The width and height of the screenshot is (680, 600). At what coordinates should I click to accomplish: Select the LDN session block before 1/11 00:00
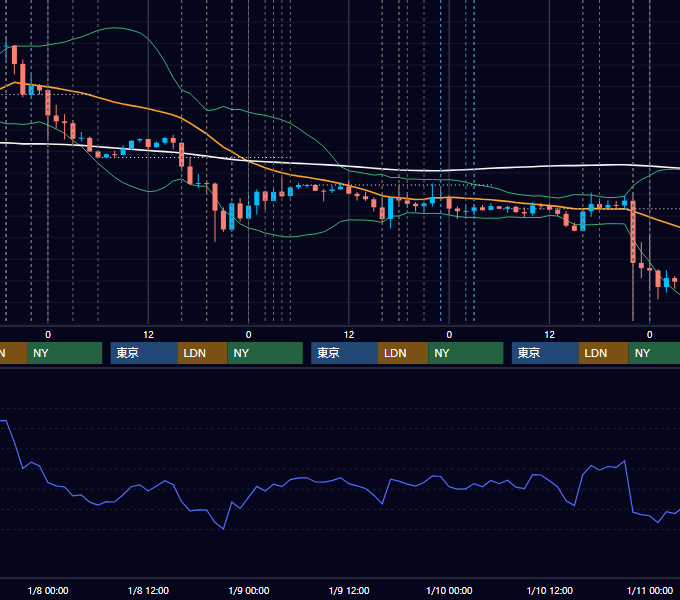point(604,353)
